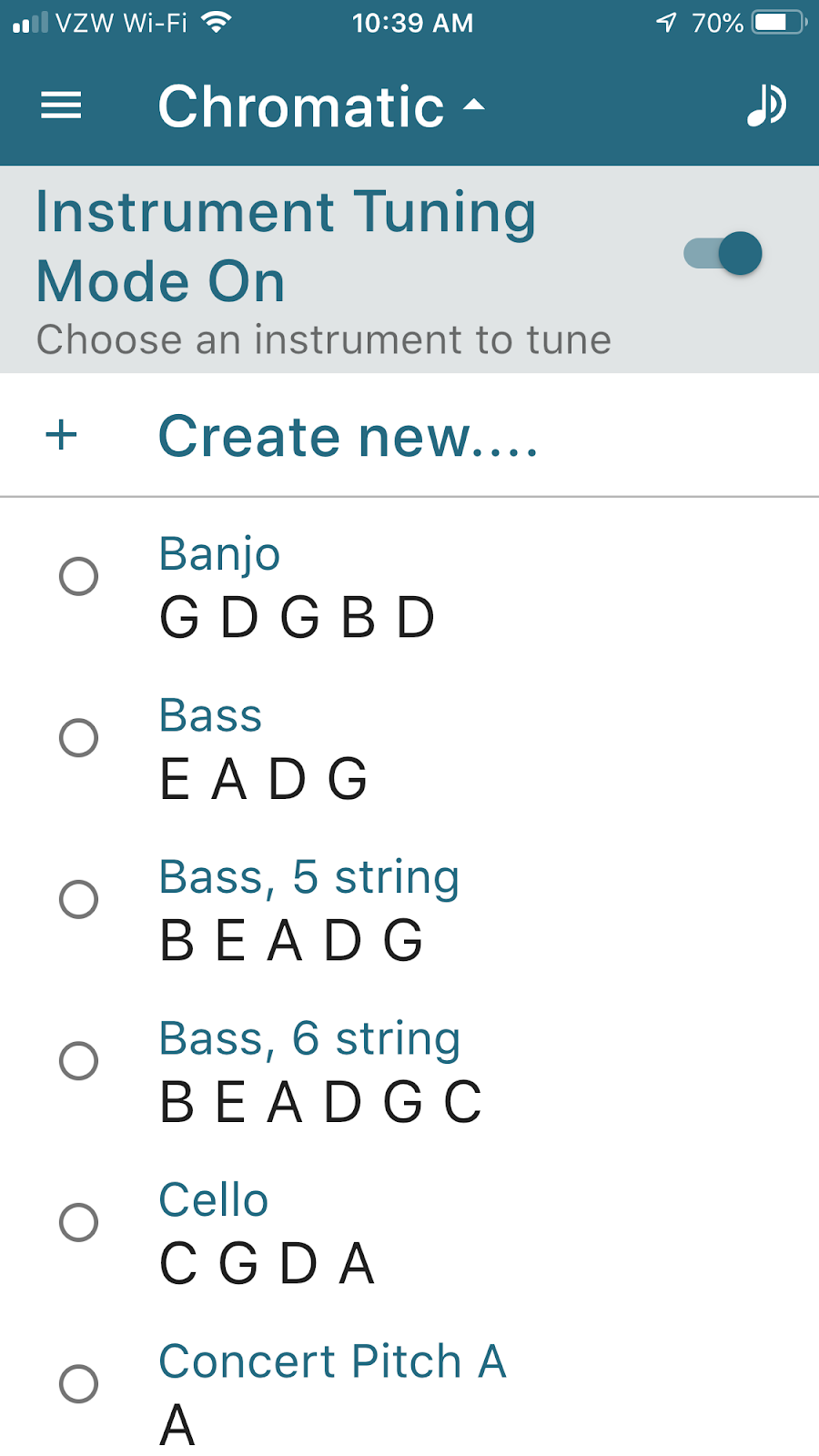Open the Chromatic title menu
Screen dimensions: 819x1456
click(300, 106)
